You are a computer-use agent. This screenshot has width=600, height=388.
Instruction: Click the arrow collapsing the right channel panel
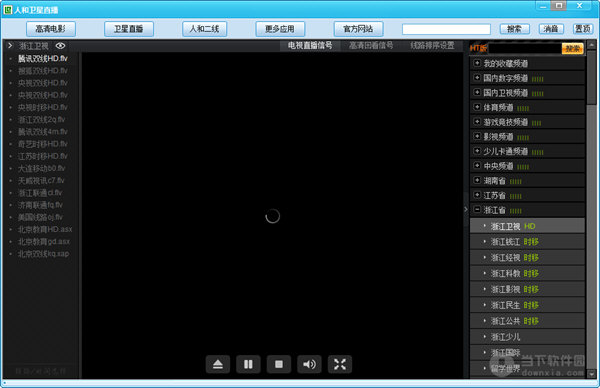466,209
